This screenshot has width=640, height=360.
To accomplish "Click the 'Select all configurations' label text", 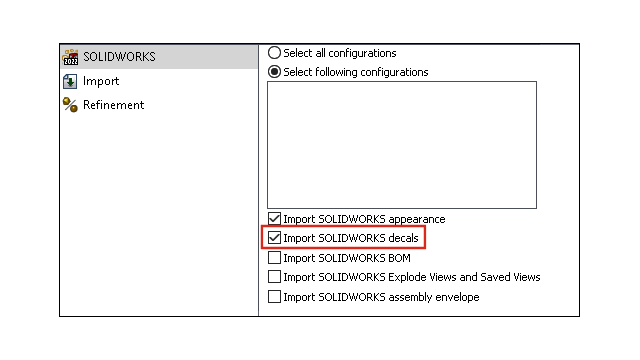I will click(340, 53).
